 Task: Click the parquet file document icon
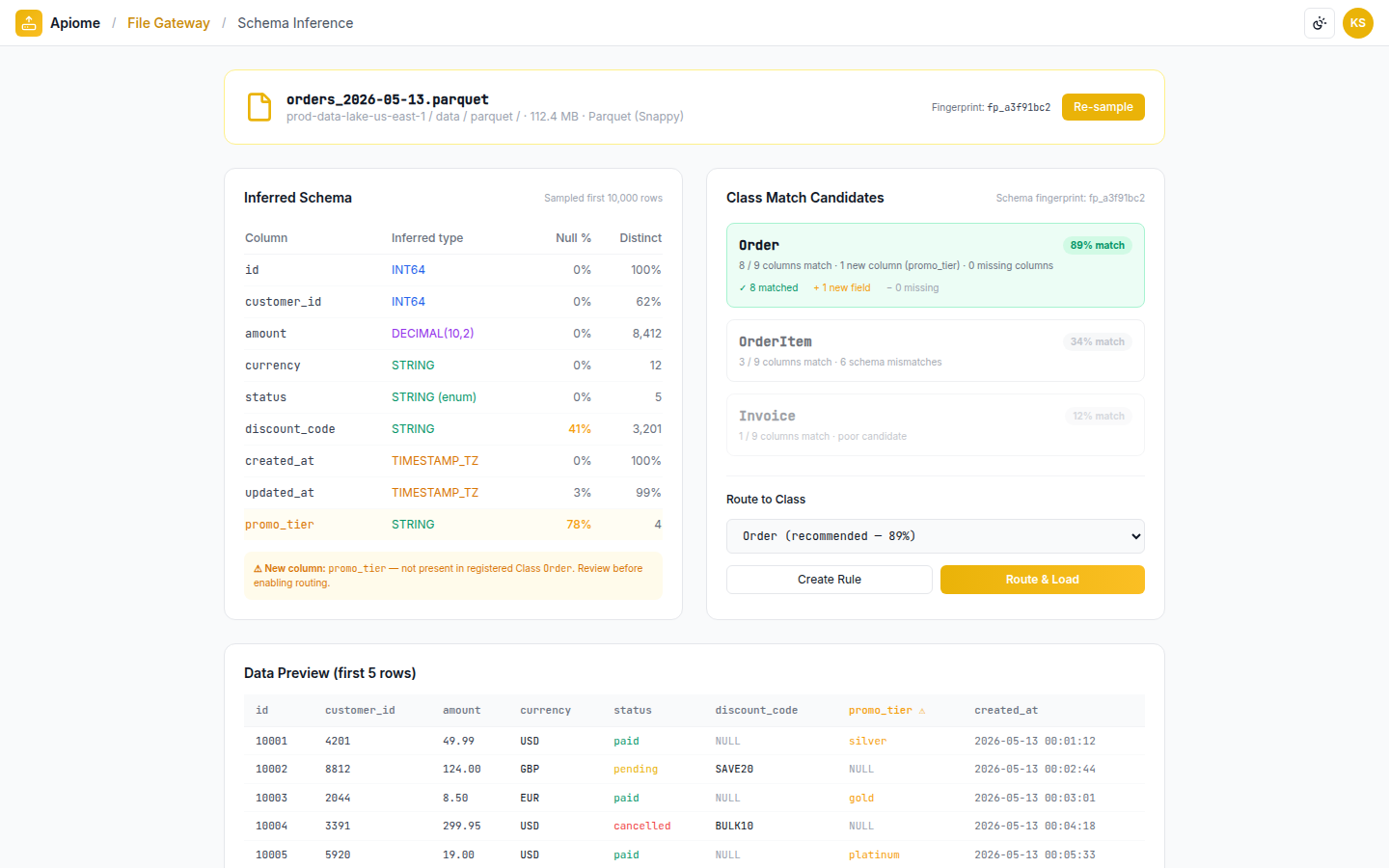[259, 107]
